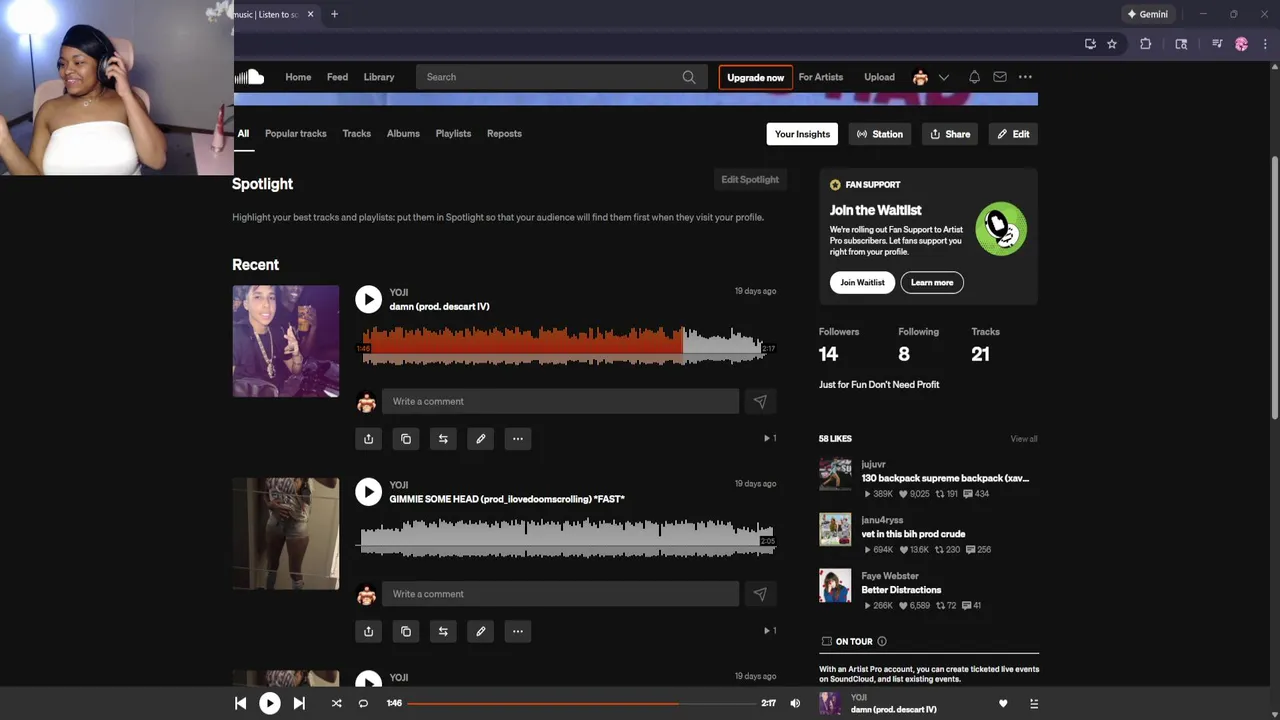1280x720 pixels.
Task: Open the header three-dots more menu
Action: pyautogui.click(x=1025, y=77)
